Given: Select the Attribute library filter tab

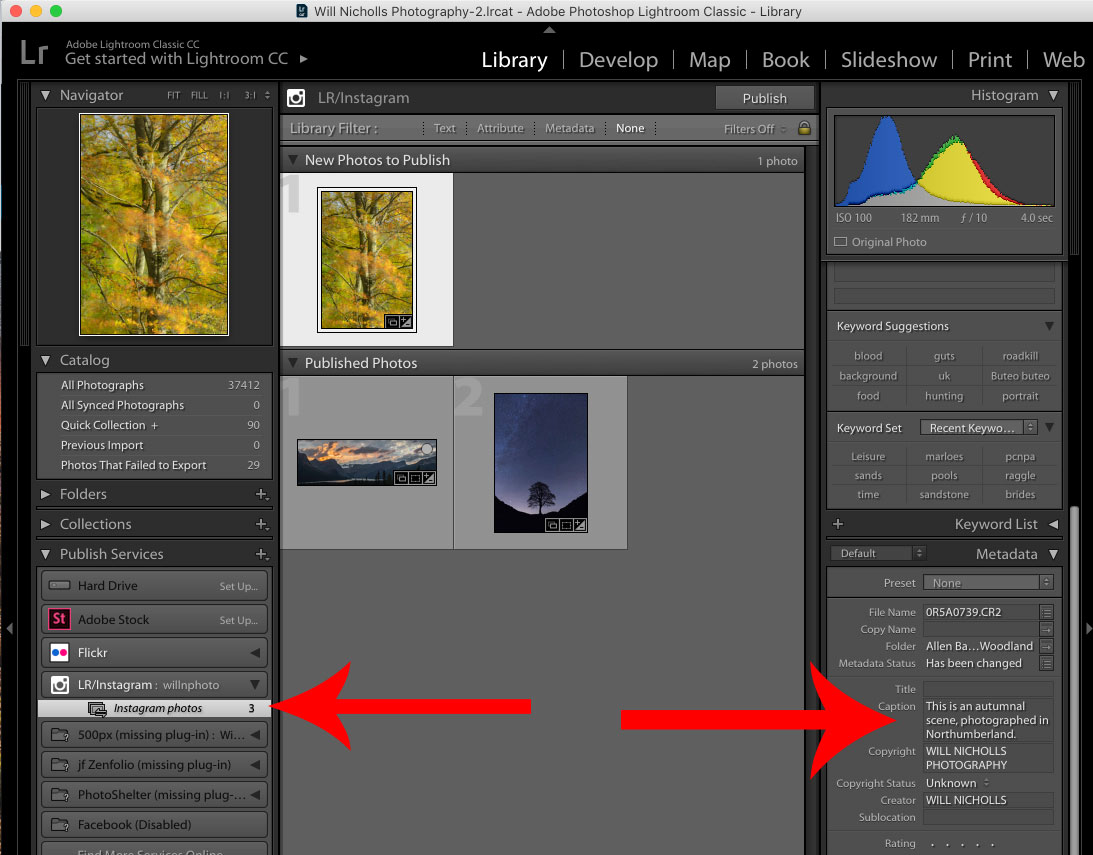Looking at the screenshot, I should [500, 128].
